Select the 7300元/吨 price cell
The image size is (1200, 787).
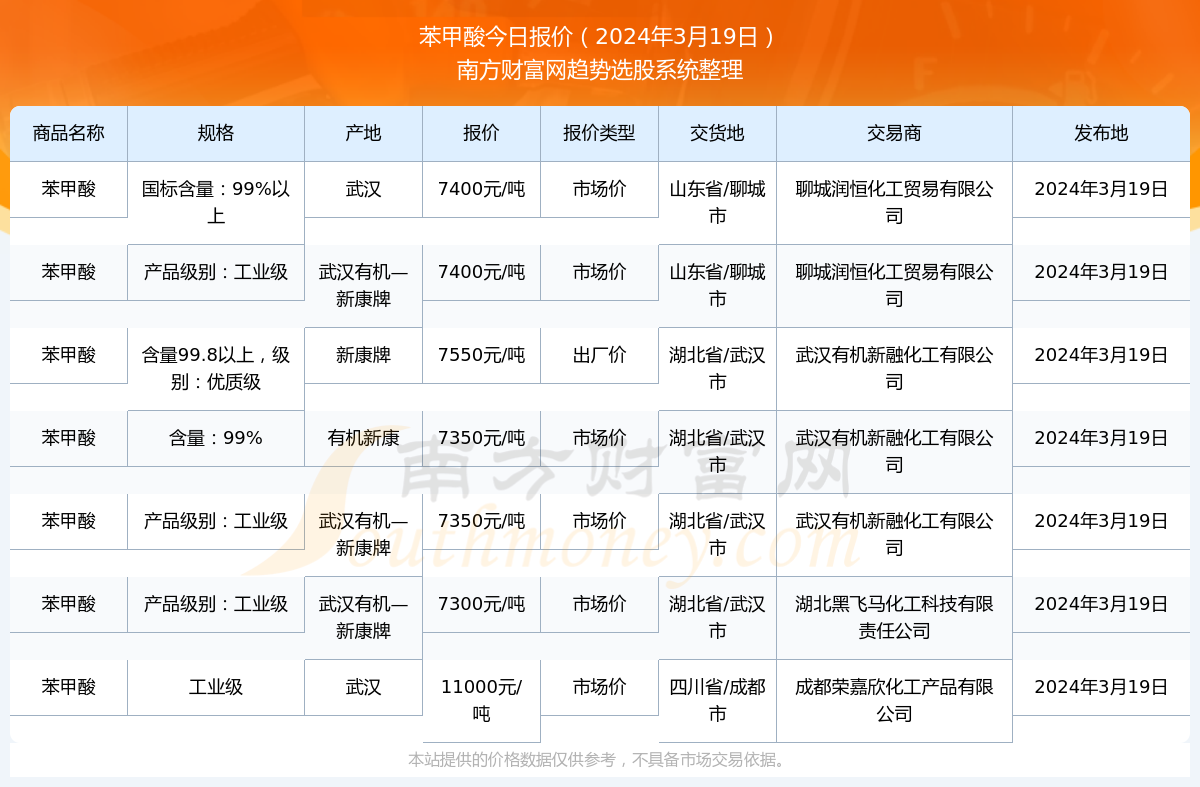click(482, 604)
